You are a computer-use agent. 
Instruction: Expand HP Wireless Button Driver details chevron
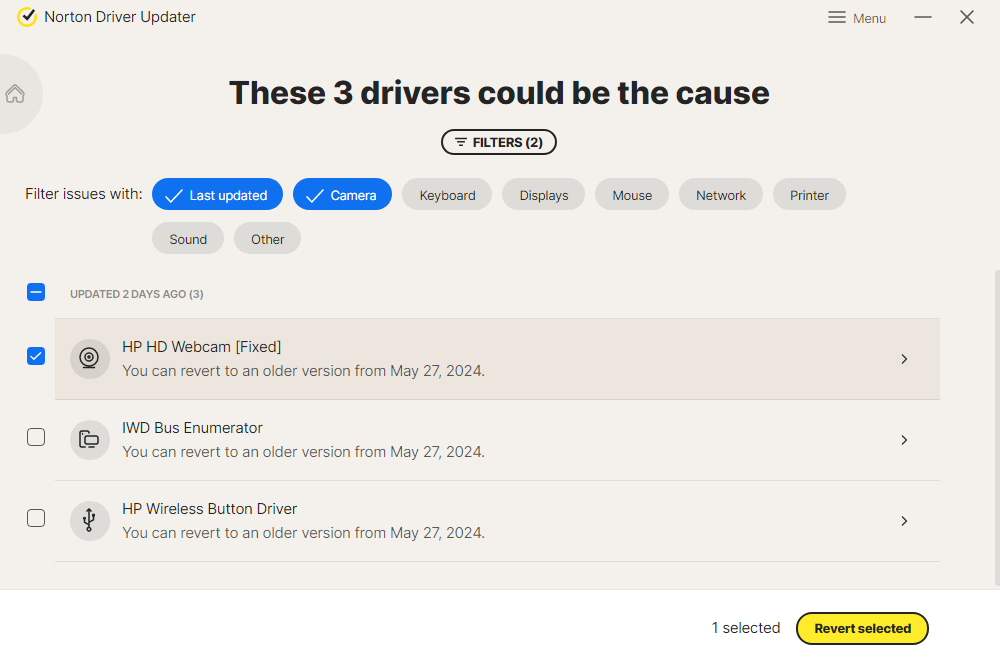point(904,521)
